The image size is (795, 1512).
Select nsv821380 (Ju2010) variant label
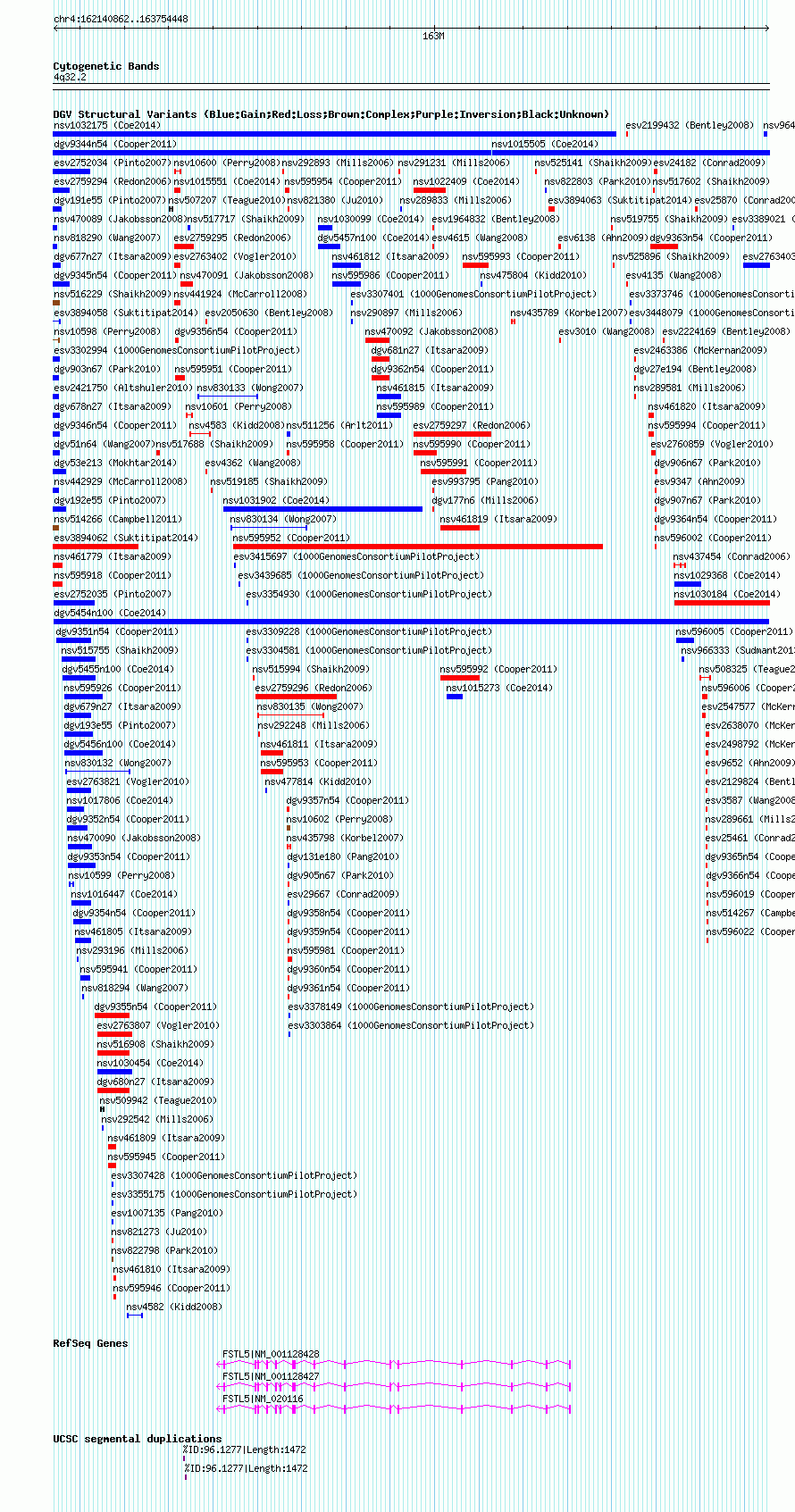pyautogui.click(x=335, y=200)
